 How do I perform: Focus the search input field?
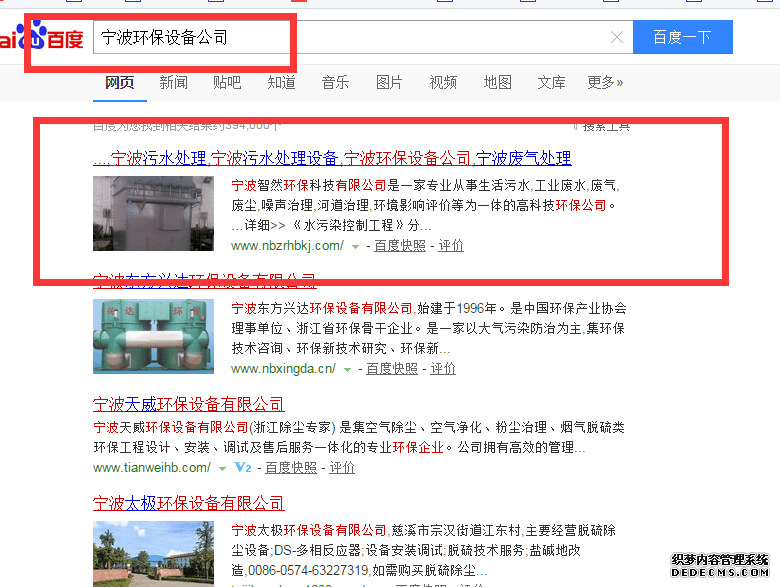363,37
